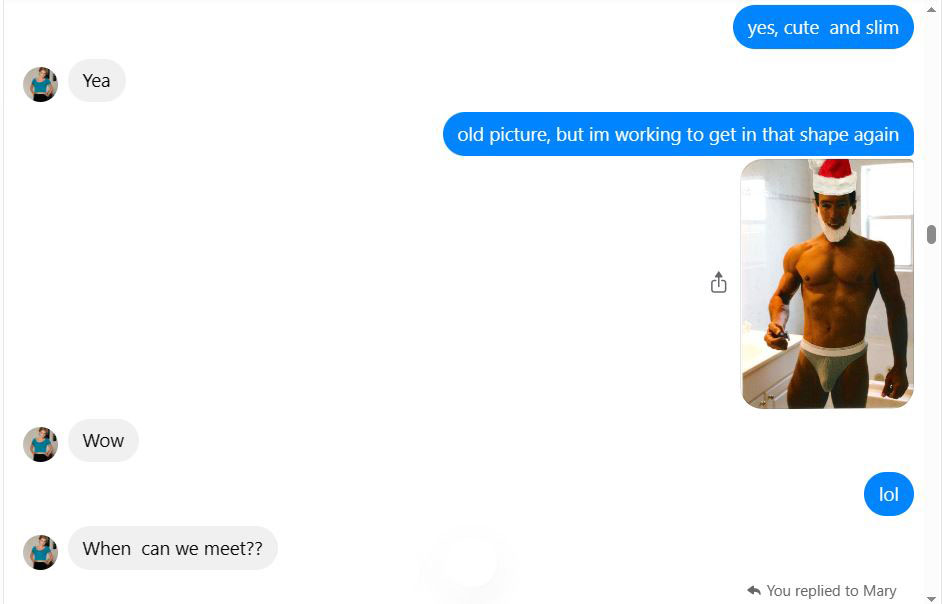Open Mary's avatar beside the Wow message
943x604 pixels.
(x=40, y=445)
